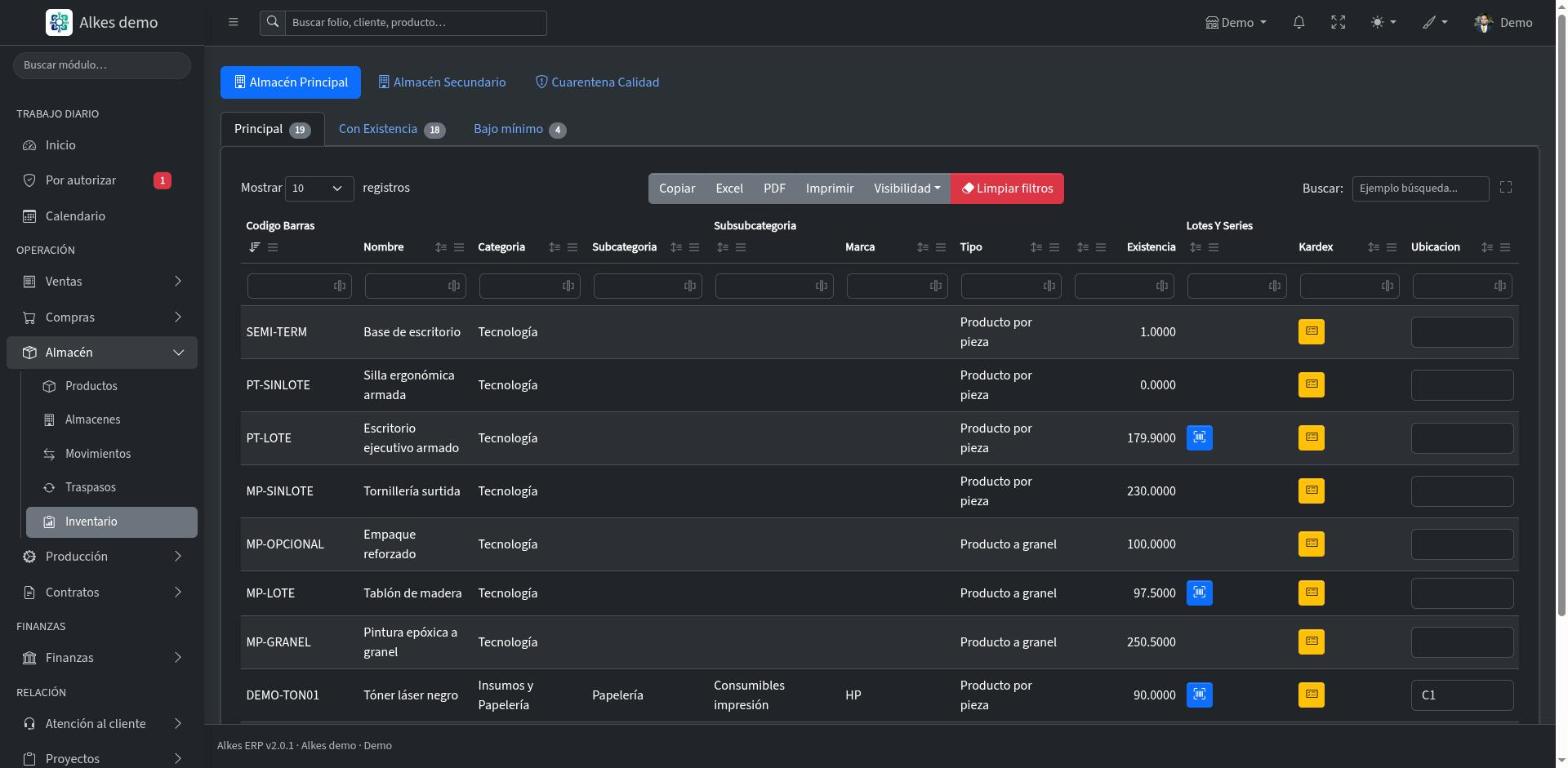Focus the Buscar table search field
Image resolution: width=1568 pixels, height=768 pixels.
(x=1420, y=188)
